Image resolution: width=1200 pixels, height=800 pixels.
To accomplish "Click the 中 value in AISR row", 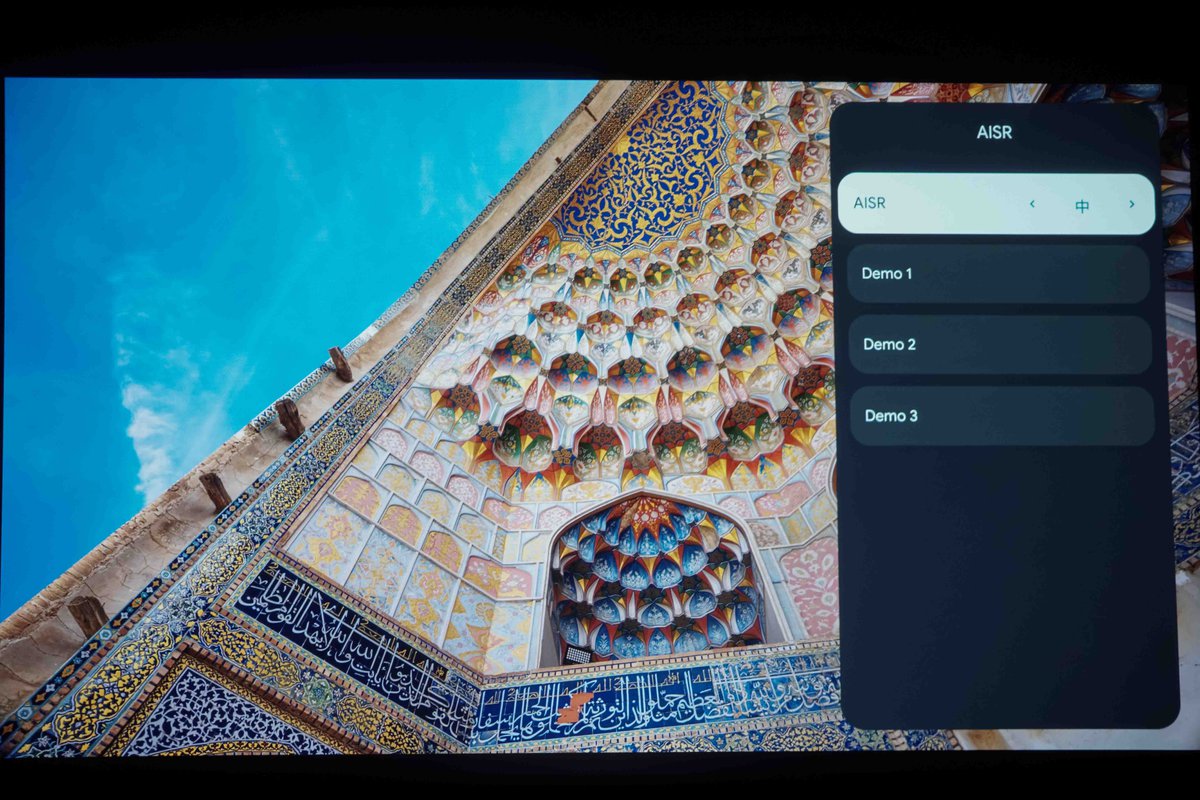I will pos(1082,206).
